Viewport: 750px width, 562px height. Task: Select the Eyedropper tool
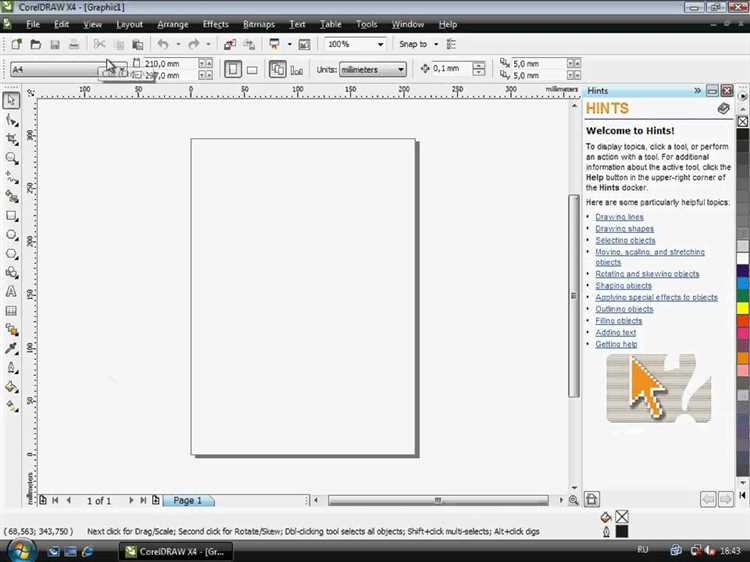tap(11, 348)
